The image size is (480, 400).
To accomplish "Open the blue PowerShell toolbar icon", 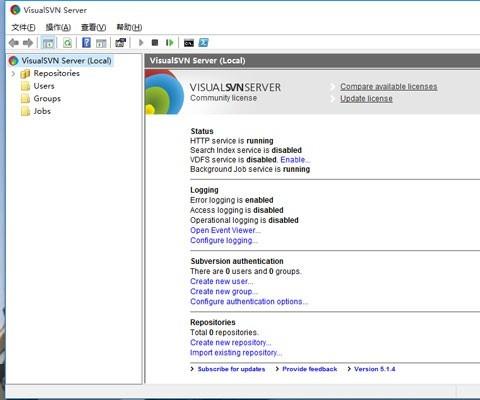I will (x=203, y=43).
